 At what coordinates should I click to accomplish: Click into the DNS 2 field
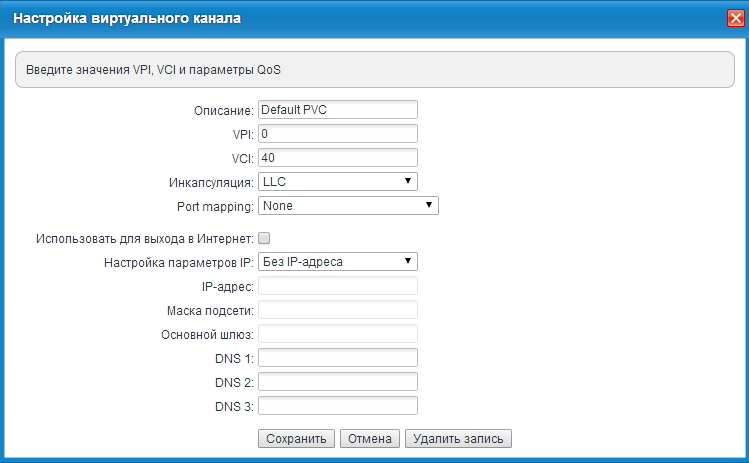[337, 382]
